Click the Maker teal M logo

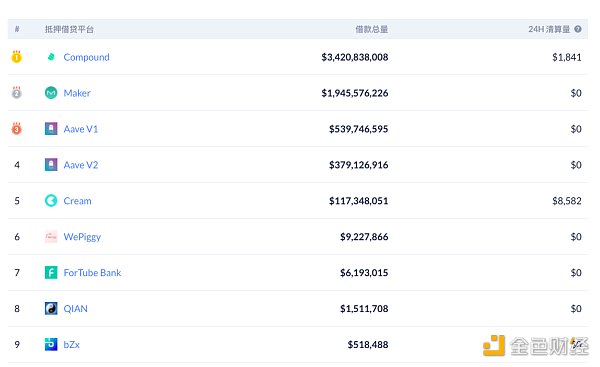point(51,93)
